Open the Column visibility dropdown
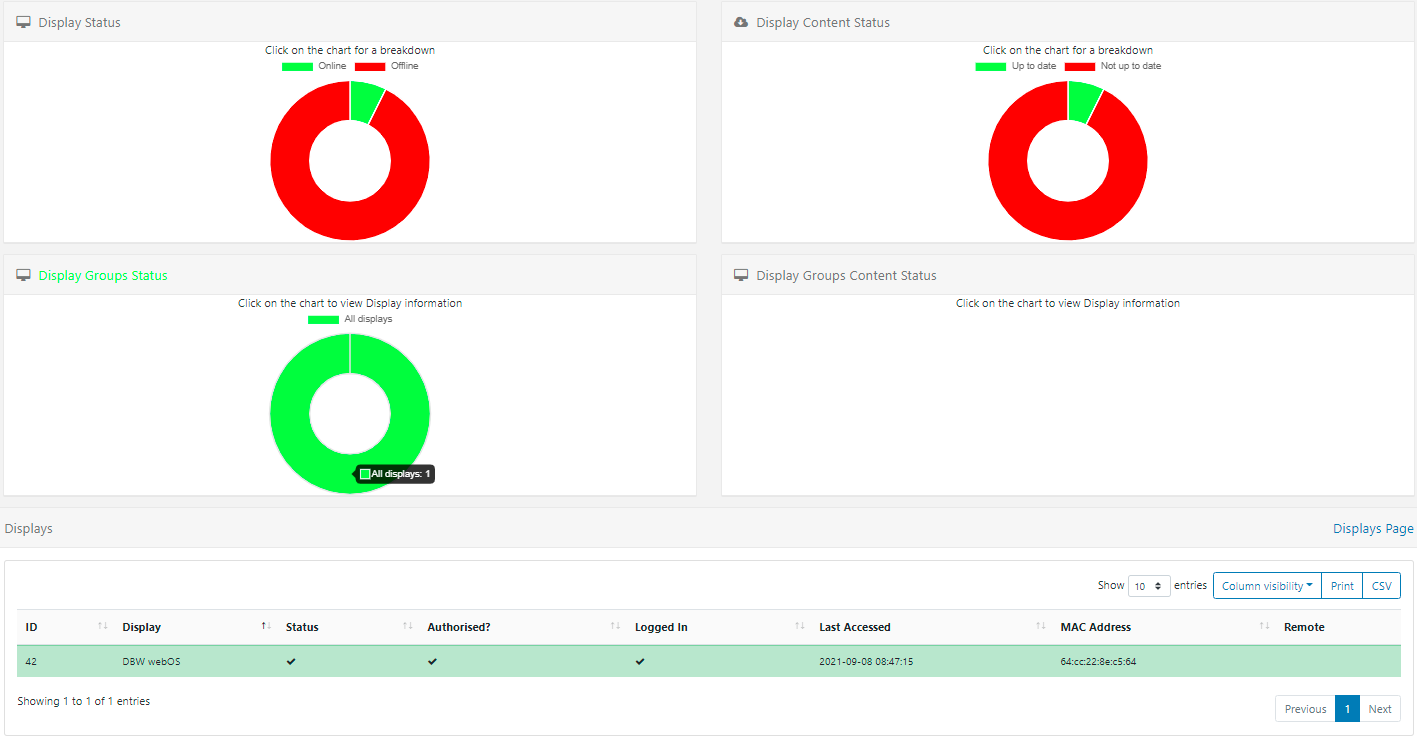 point(1266,586)
